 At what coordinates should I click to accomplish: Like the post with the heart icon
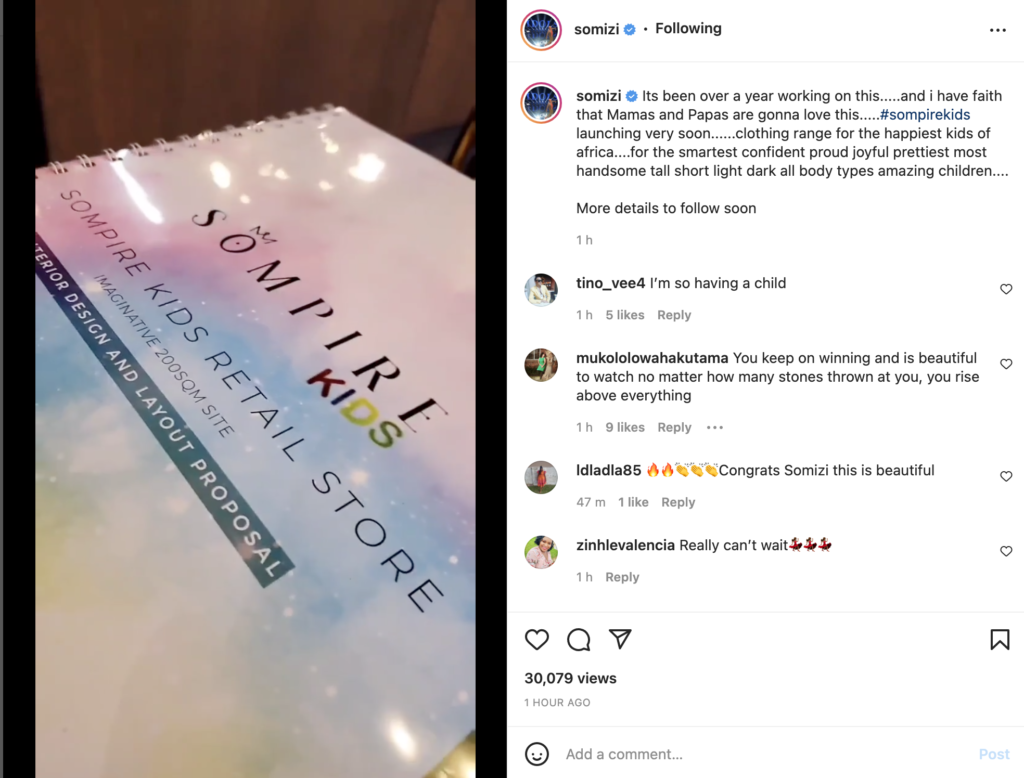pos(537,639)
